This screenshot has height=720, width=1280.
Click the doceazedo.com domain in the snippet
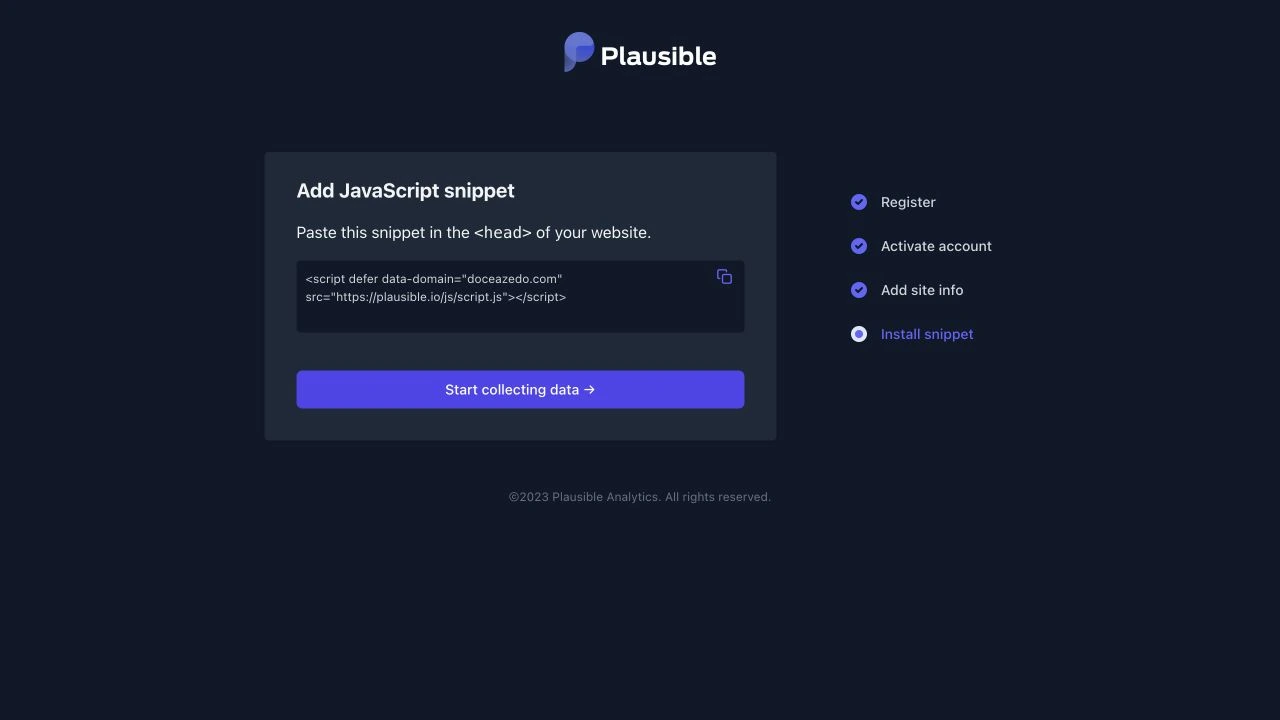(514, 279)
